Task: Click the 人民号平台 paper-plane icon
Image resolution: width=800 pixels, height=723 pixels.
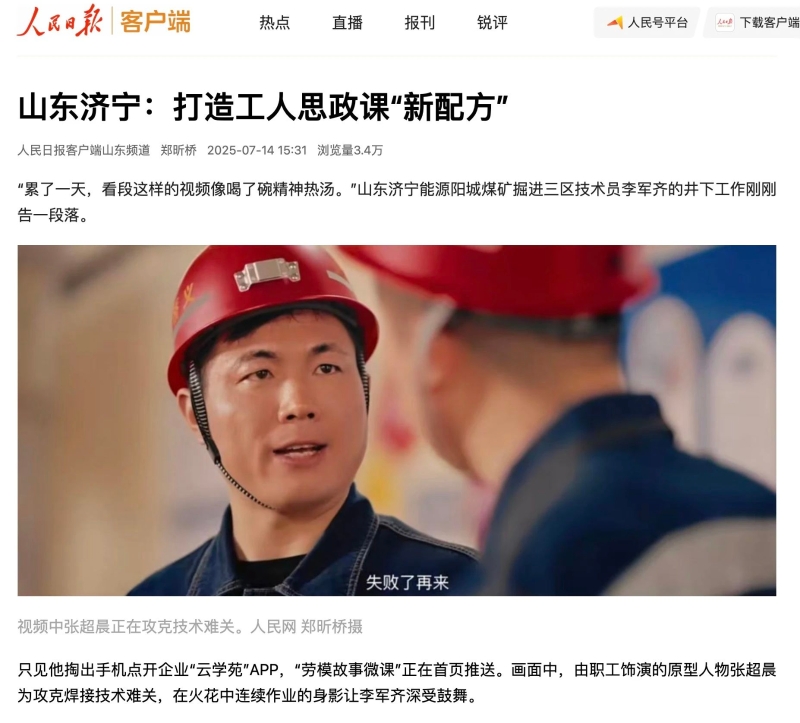Action: [x=615, y=22]
